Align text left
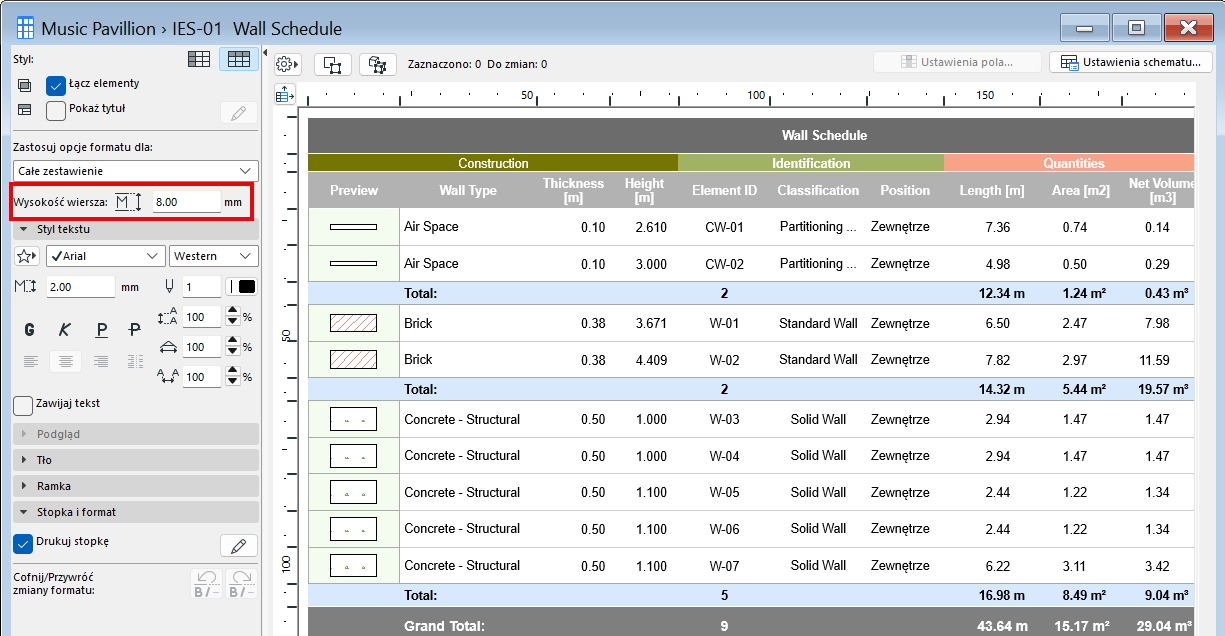This screenshot has width=1225, height=636. click(31, 361)
